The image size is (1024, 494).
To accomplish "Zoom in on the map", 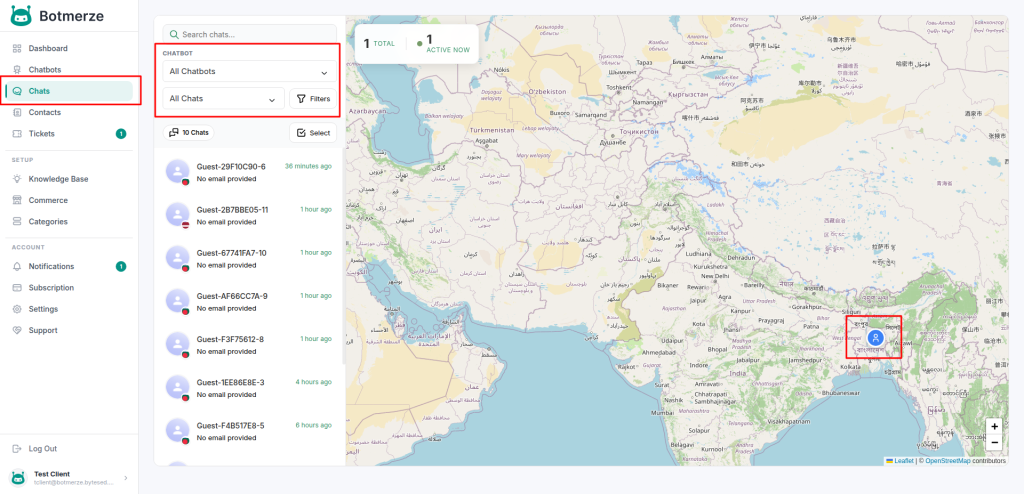I will coord(994,426).
